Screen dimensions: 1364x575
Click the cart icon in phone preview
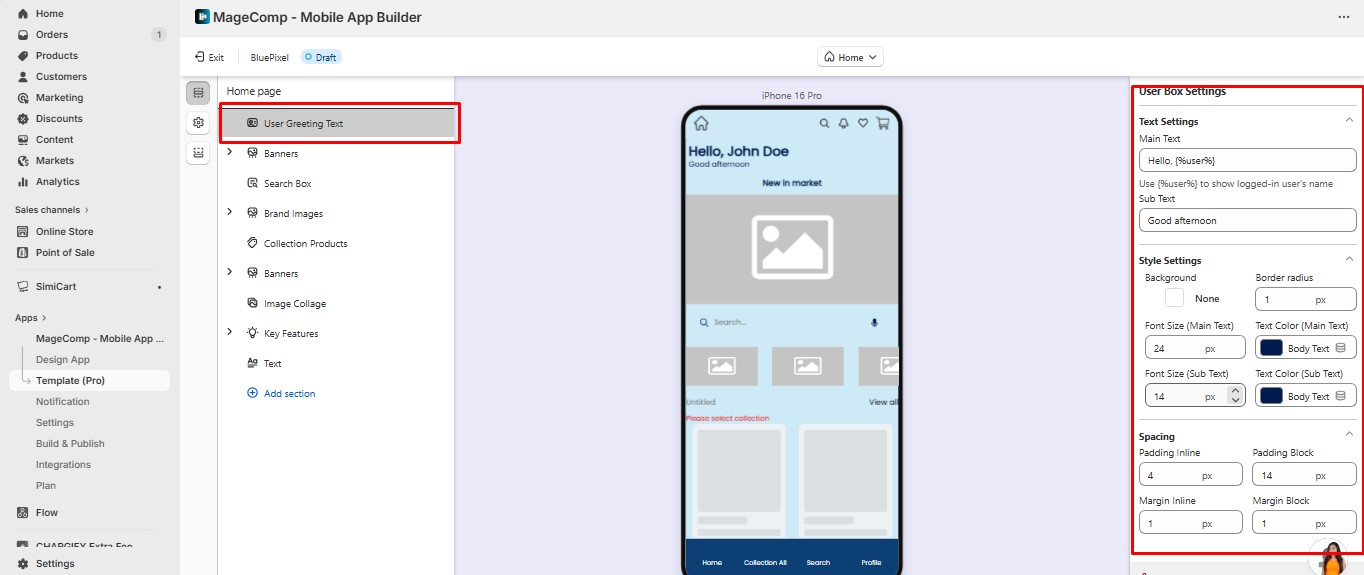882,124
